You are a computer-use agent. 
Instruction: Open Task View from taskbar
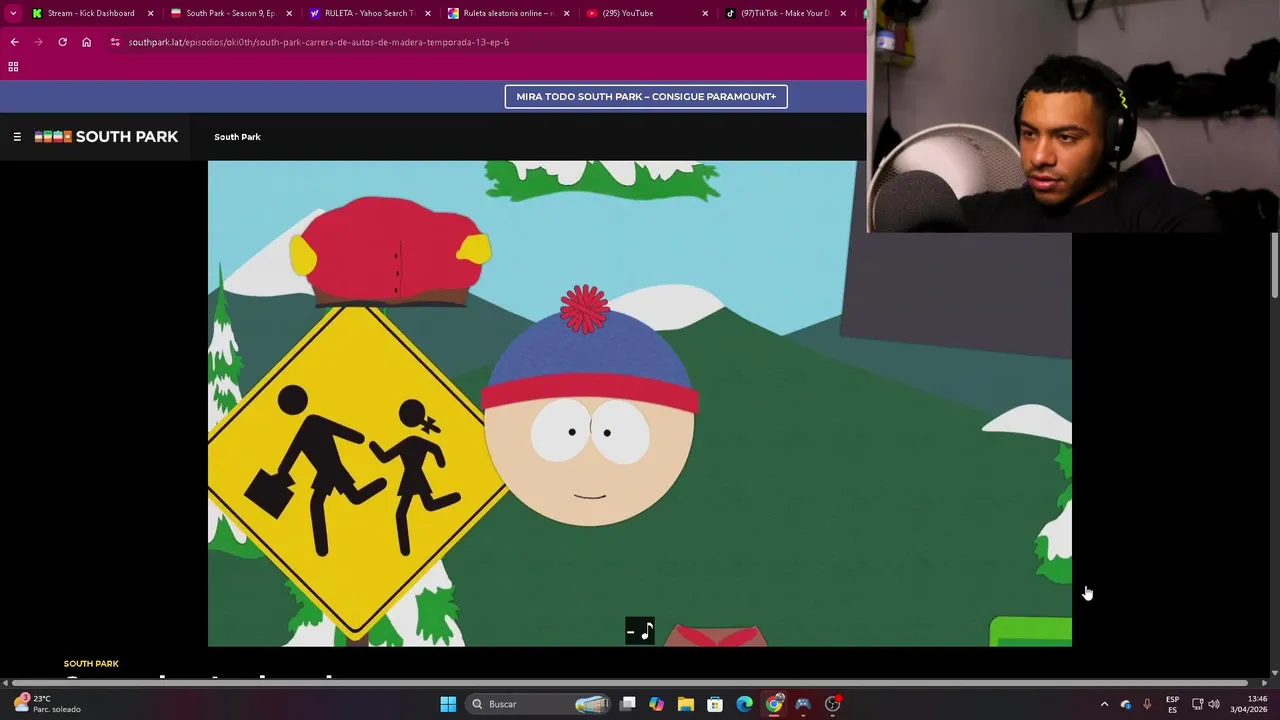628,704
